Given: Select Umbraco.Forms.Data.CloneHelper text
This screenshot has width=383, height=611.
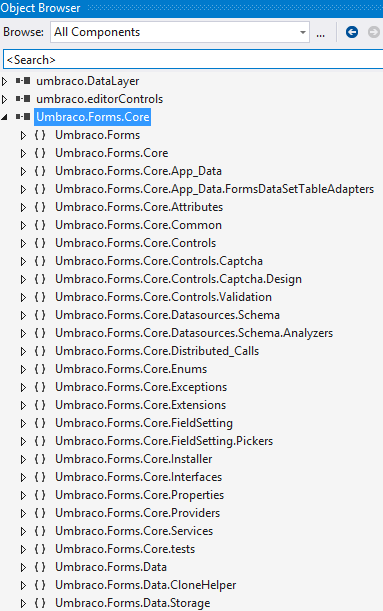Looking at the screenshot, I should pos(146,585).
